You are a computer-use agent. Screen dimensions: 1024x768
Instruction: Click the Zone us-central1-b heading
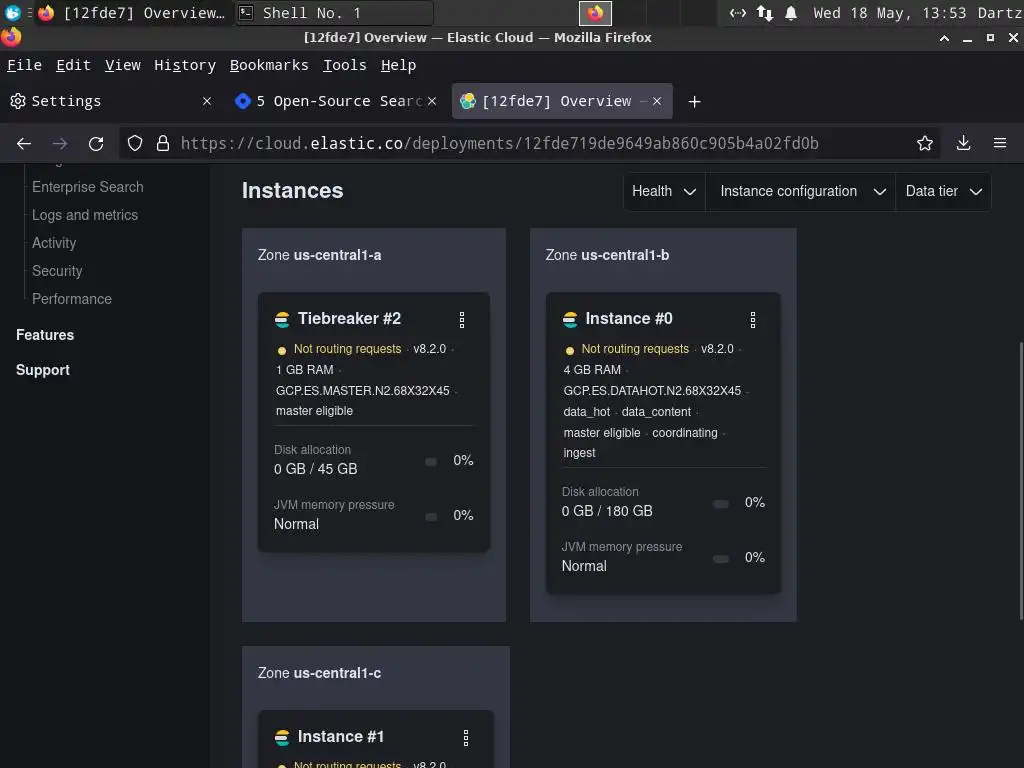607,255
